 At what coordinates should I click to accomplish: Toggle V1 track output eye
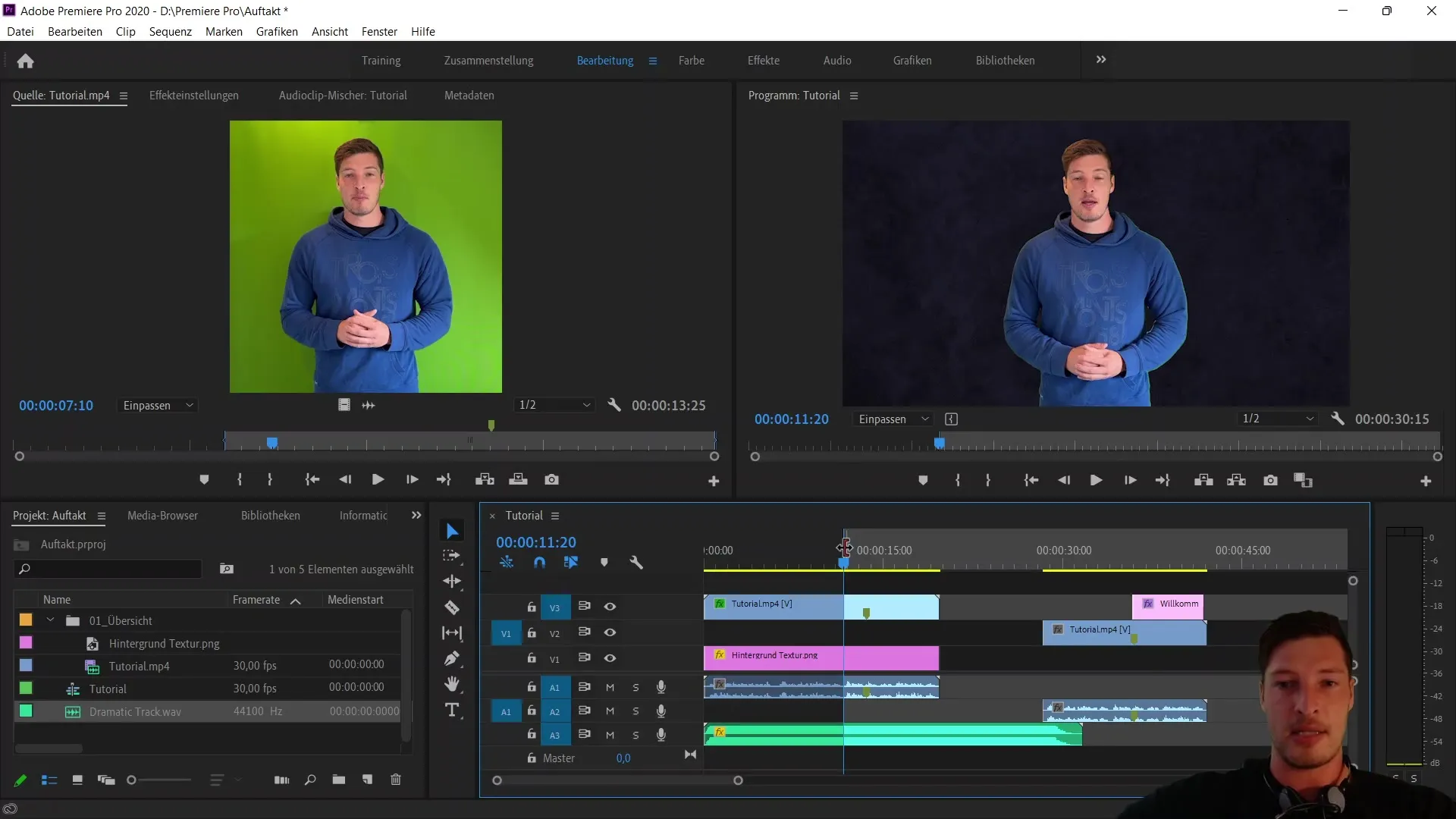point(610,658)
